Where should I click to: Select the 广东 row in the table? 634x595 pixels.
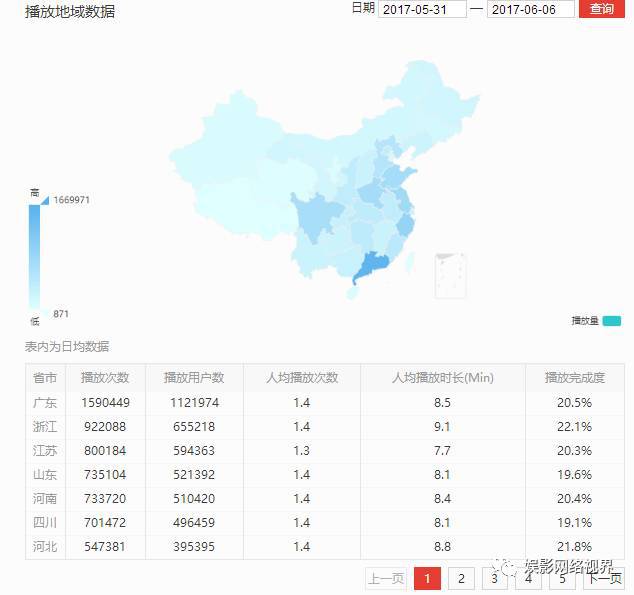pos(325,403)
